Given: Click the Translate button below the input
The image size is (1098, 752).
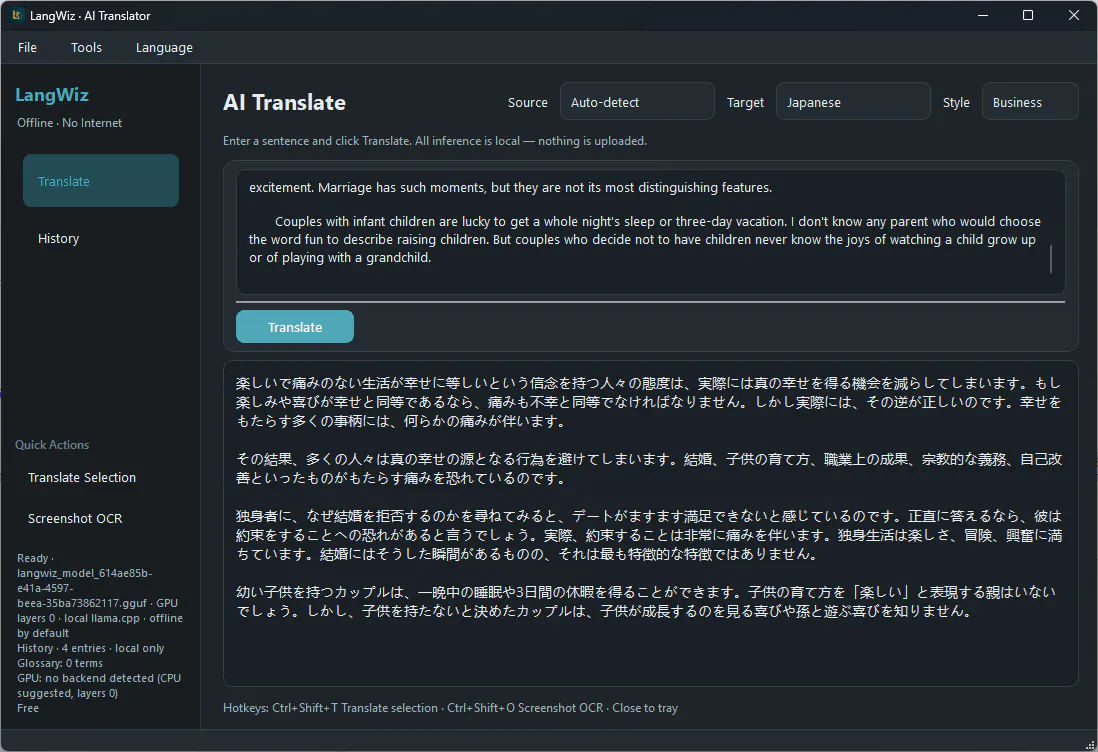Looking at the screenshot, I should tap(295, 327).
